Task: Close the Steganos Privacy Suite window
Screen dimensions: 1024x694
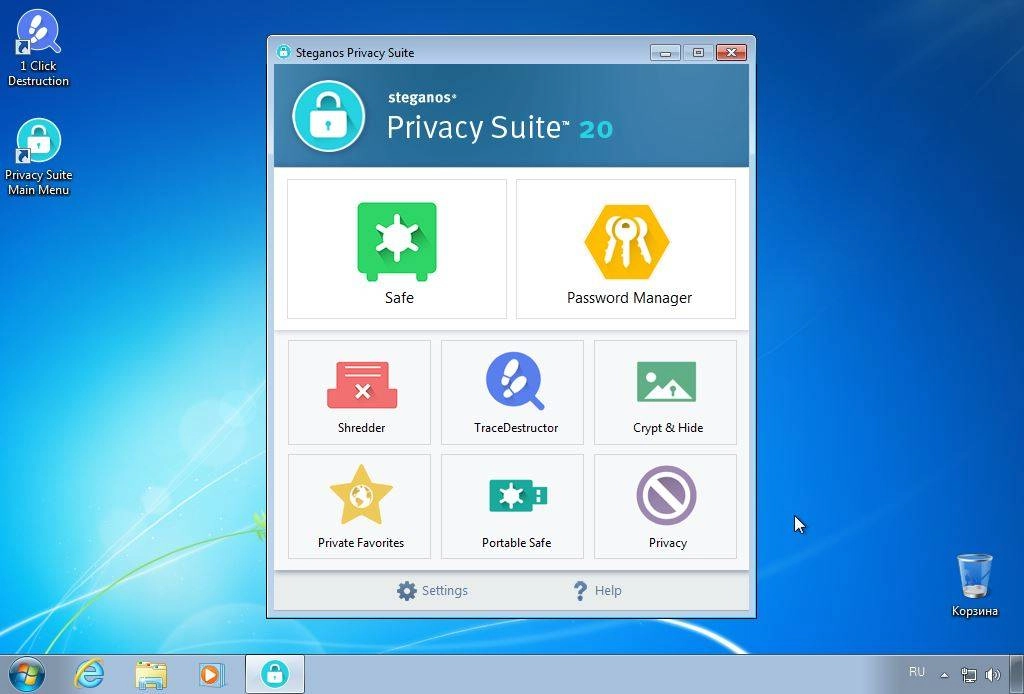Action: (x=731, y=53)
